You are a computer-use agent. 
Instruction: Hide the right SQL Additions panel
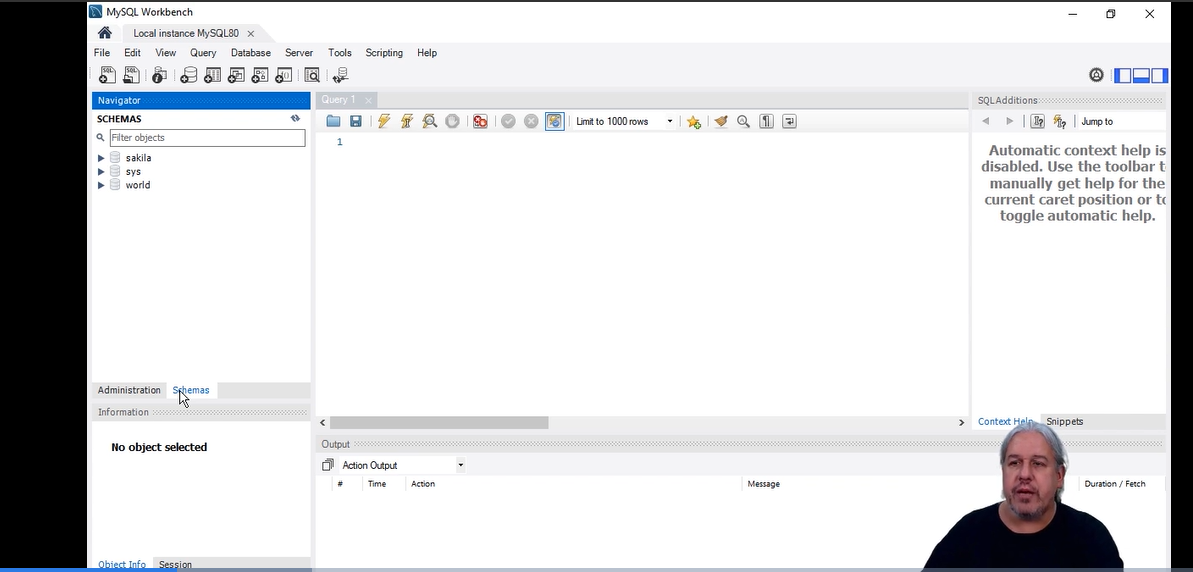[1159, 75]
